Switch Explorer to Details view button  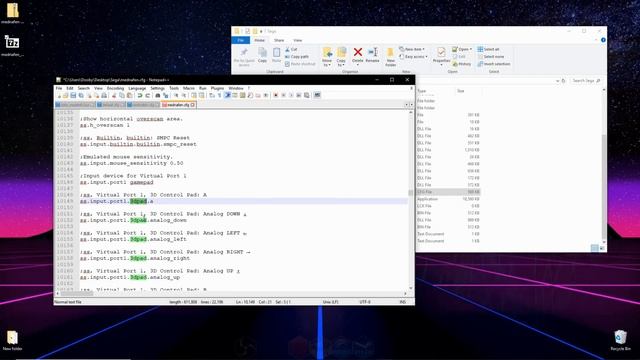click(x=595, y=248)
